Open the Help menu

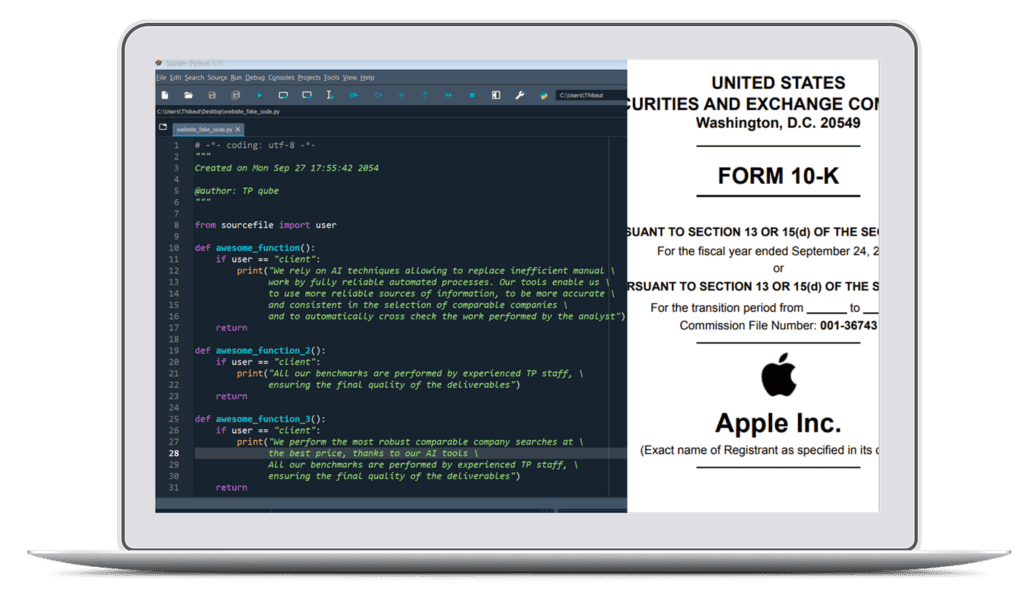367,77
